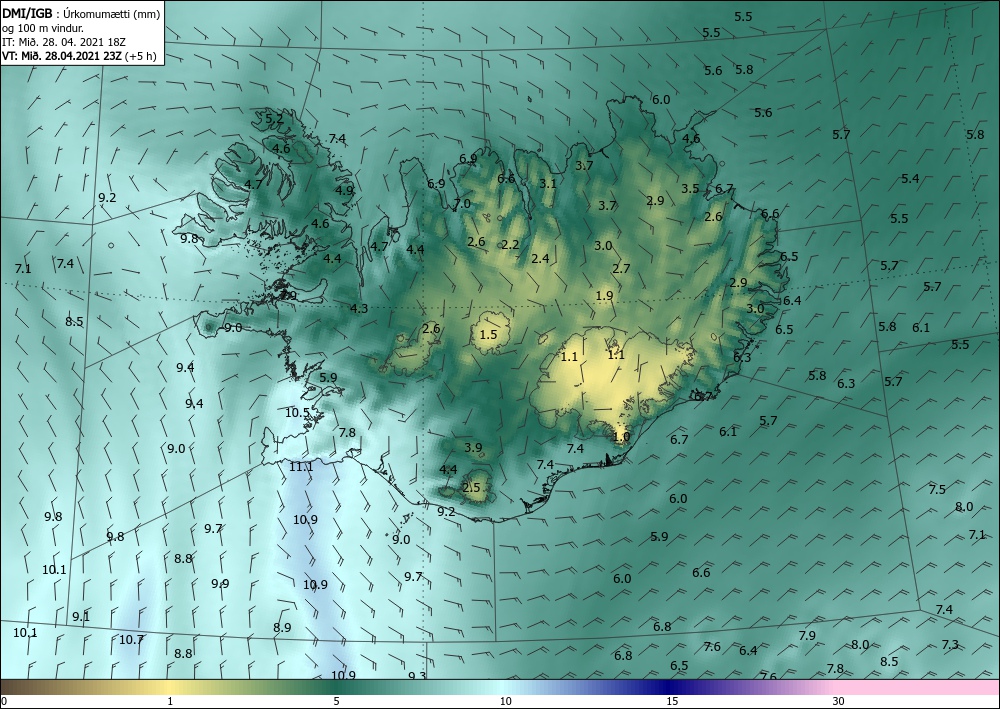The width and height of the screenshot is (1000, 709).
Task: Pick the 1.0 value label
Action: pos(621,437)
